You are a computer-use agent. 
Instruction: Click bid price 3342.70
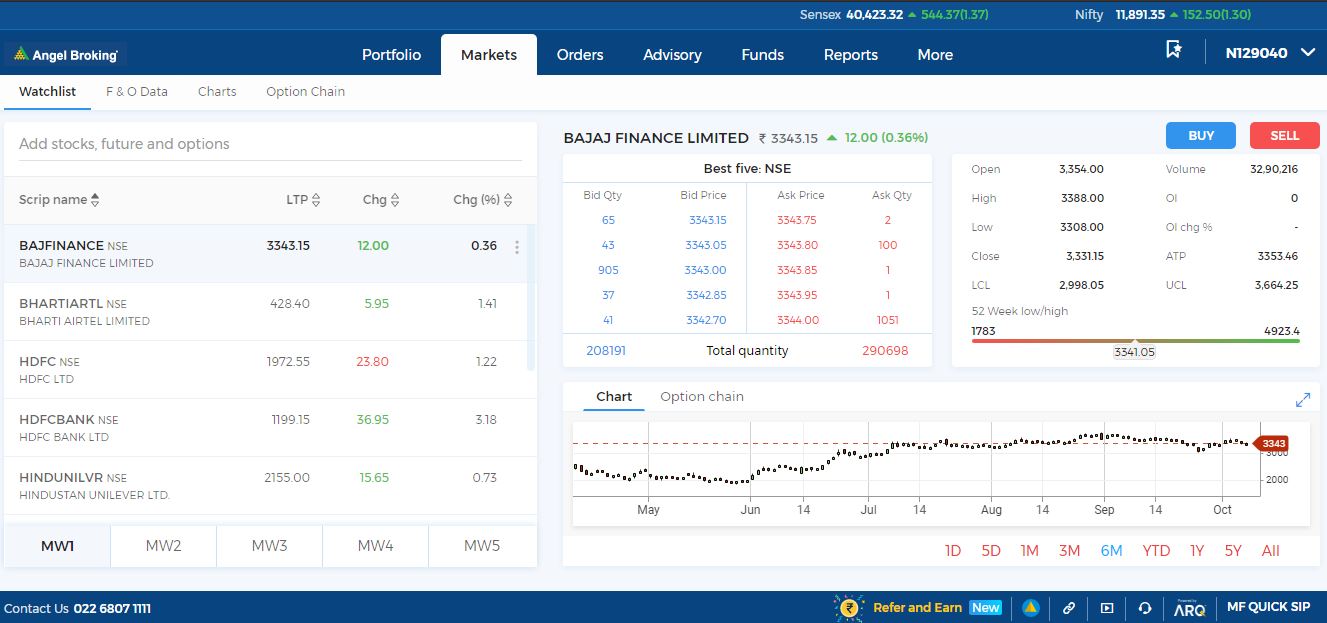coord(706,320)
